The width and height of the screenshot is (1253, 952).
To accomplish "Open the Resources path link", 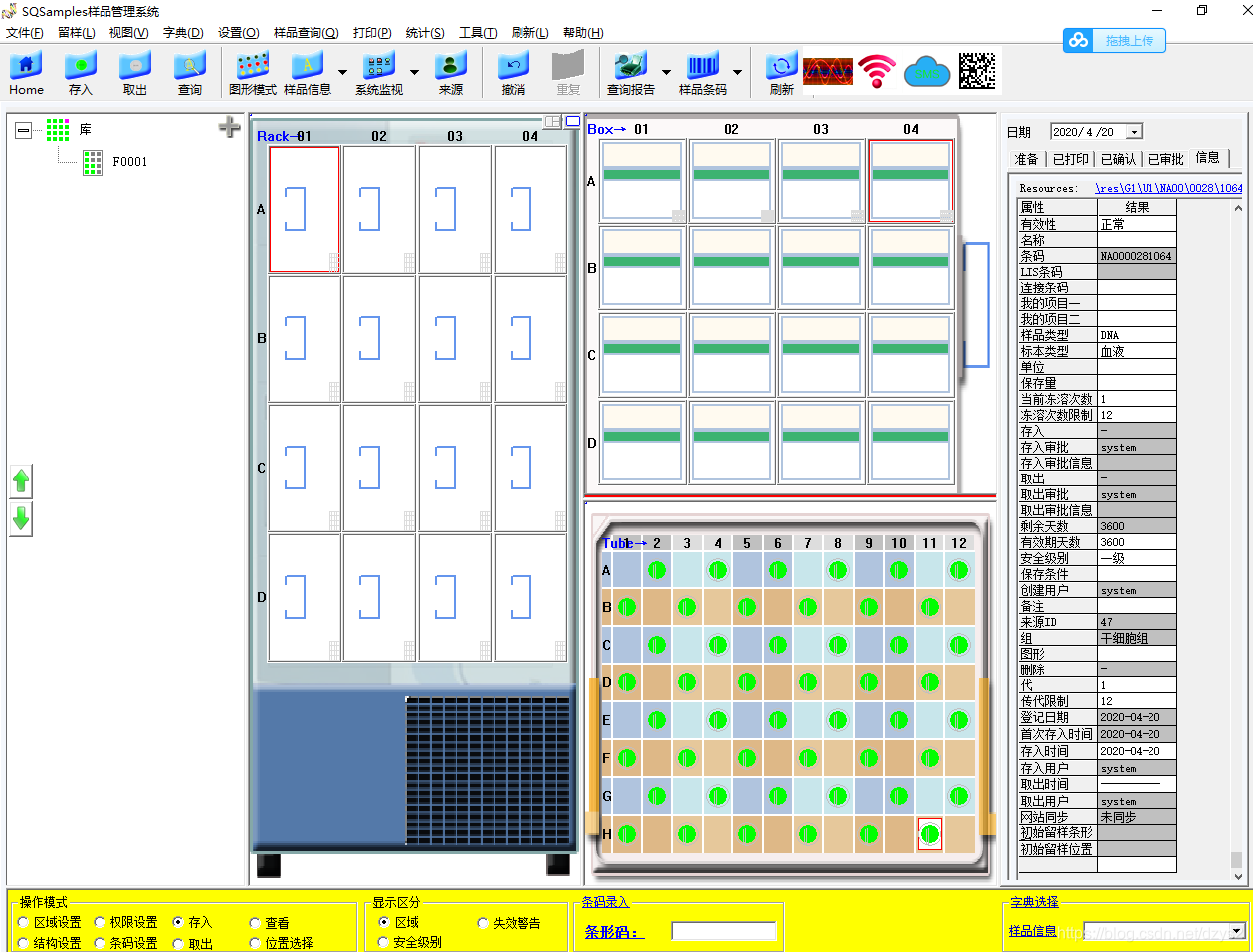I will (1168, 188).
